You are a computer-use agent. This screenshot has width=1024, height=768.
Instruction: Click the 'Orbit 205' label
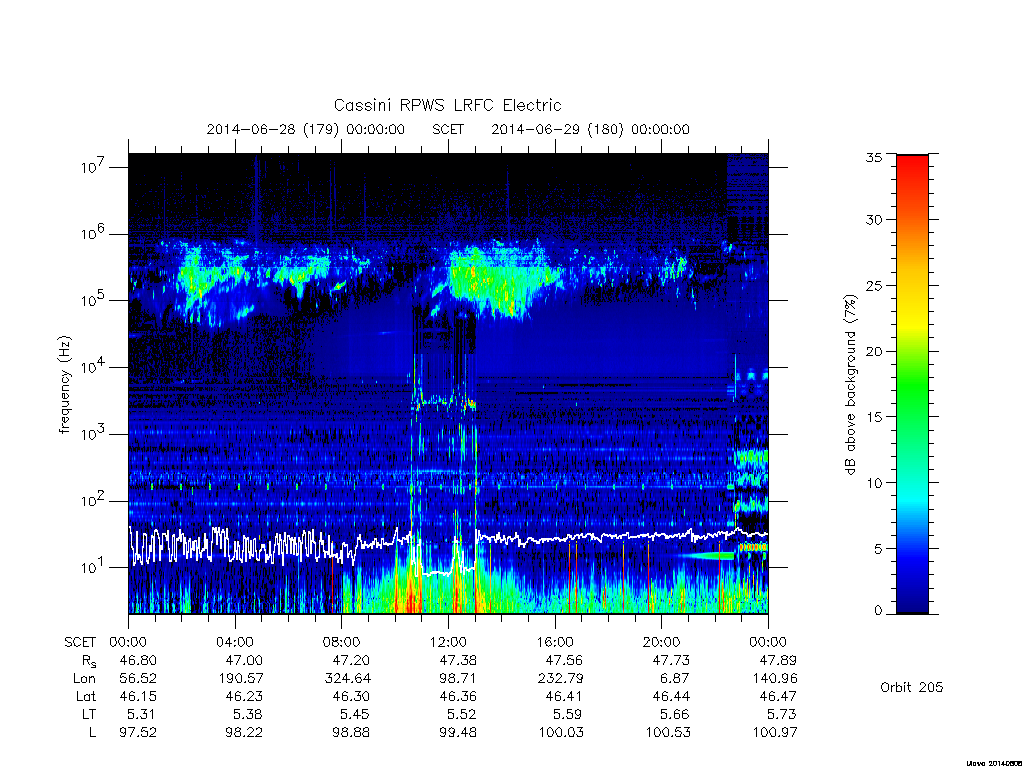pos(911,688)
